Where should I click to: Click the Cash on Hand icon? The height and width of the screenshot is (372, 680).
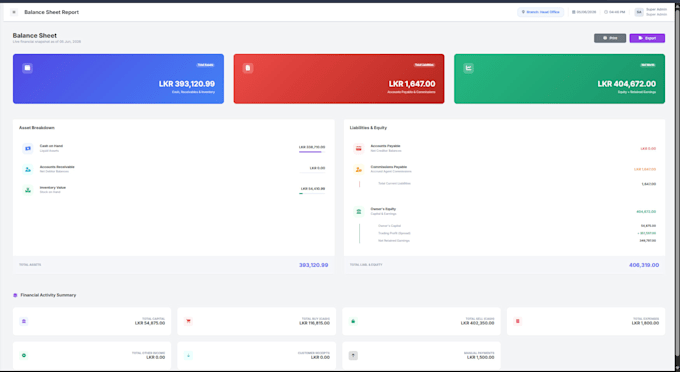(x=28, y=148)
